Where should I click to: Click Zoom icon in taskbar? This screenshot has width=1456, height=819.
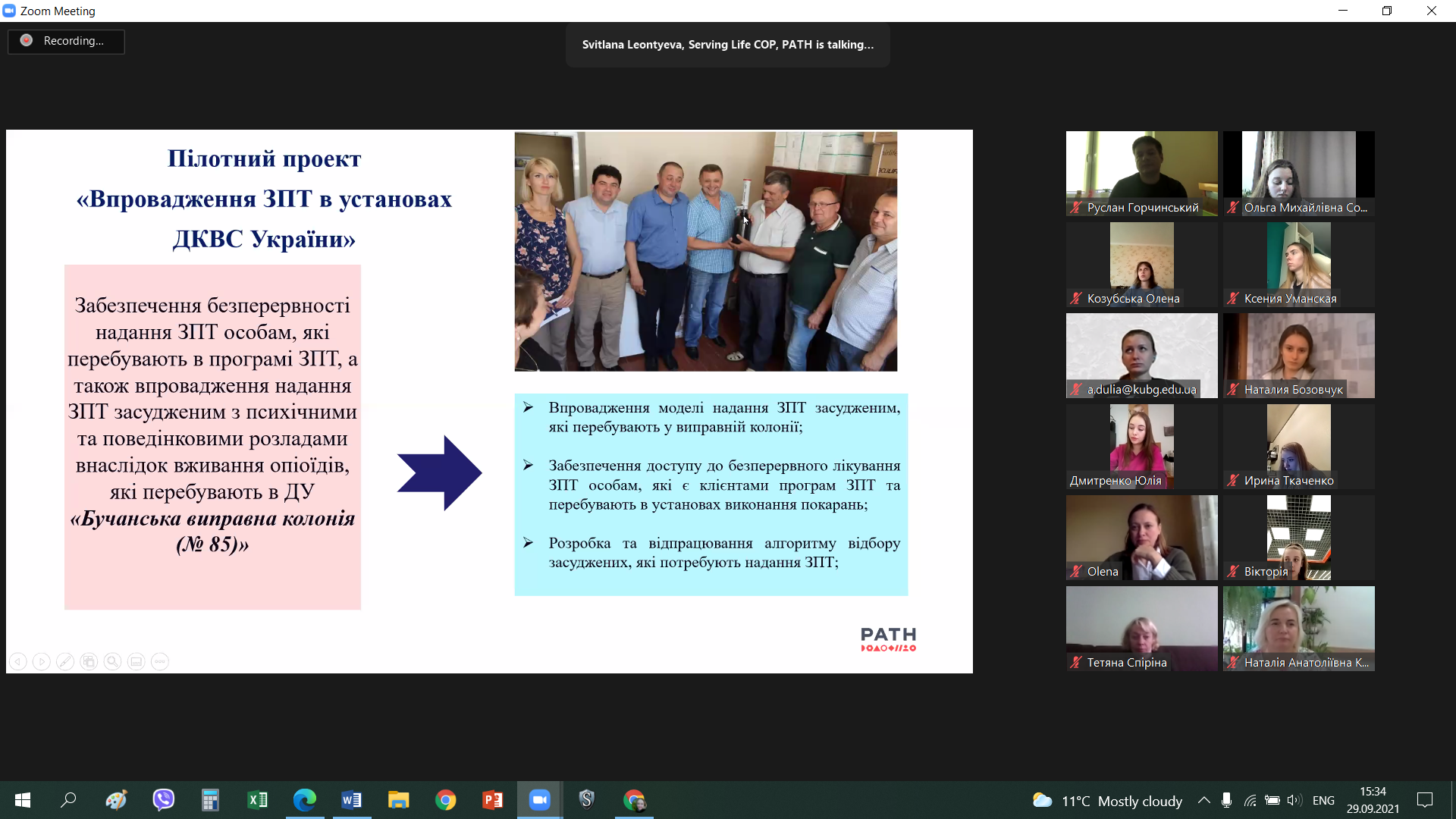pos(539,800)
